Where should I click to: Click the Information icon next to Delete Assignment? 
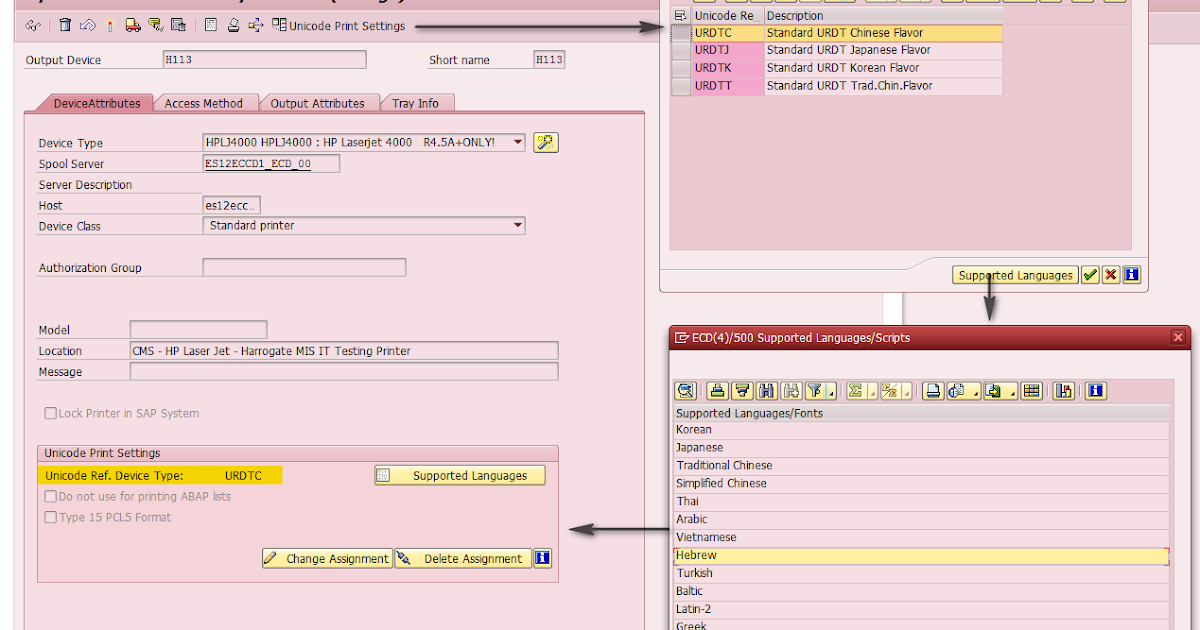[541, 558]
